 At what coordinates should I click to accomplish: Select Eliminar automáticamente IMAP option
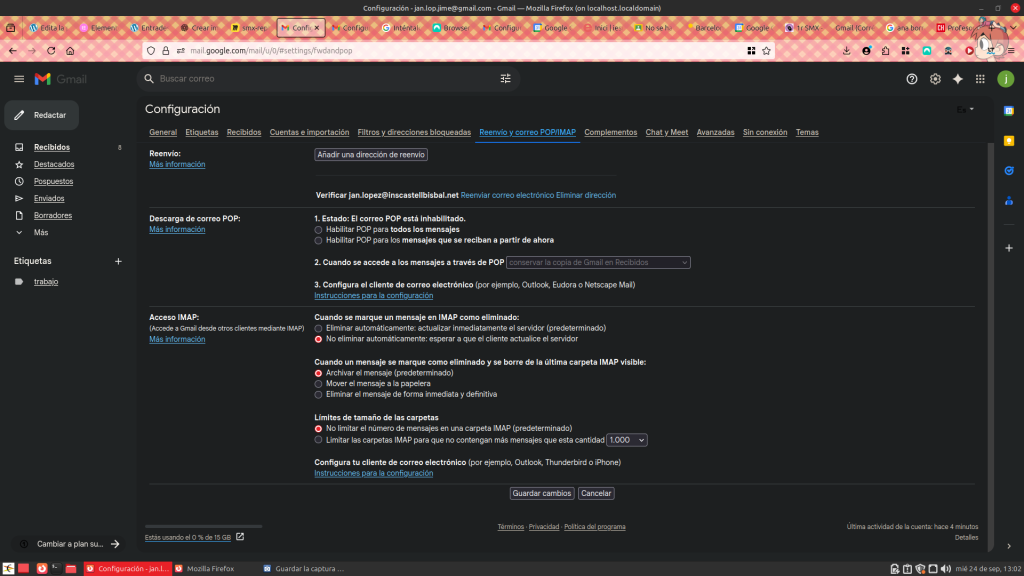(319, 328)
